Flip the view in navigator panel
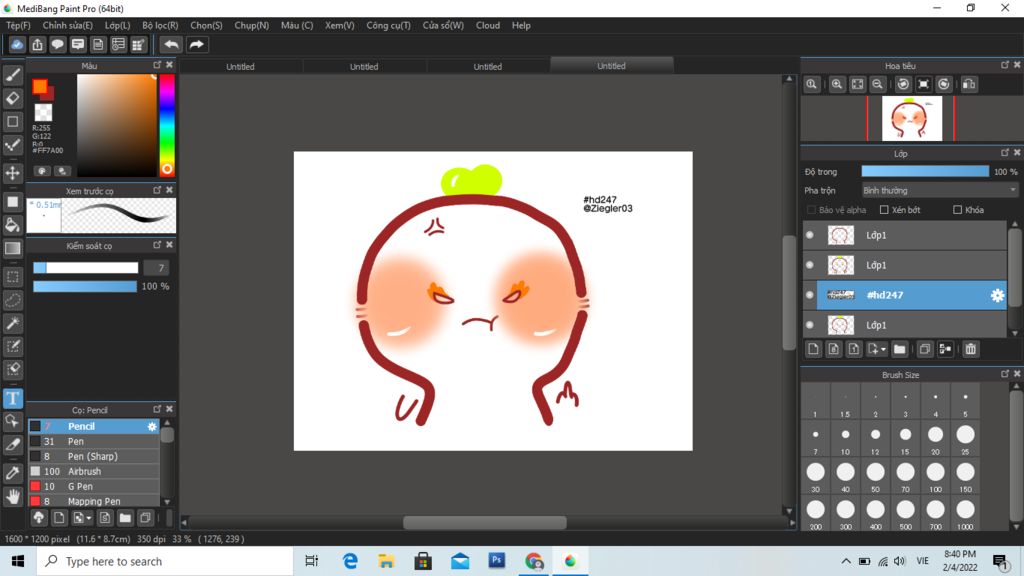Image resolution: width=1024 pixels, height=576 pixels. 970,84
